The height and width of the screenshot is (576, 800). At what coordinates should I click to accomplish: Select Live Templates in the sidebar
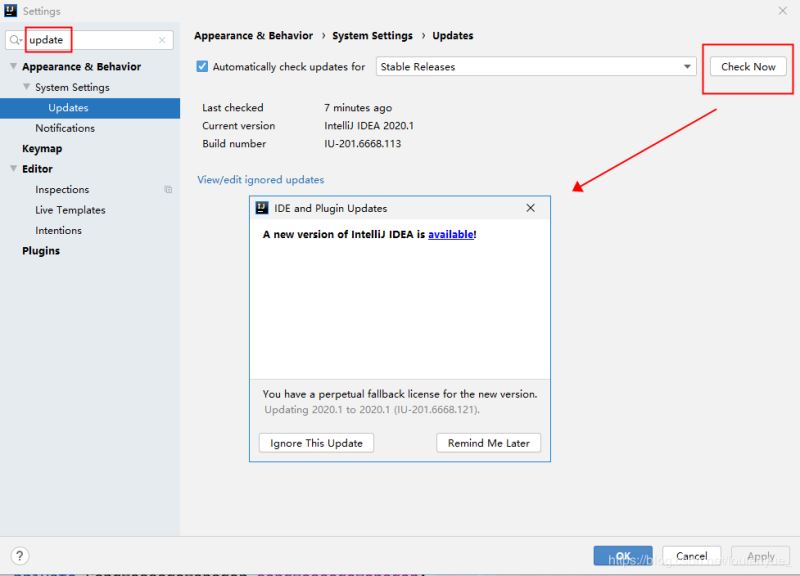[x=70, y=210]
